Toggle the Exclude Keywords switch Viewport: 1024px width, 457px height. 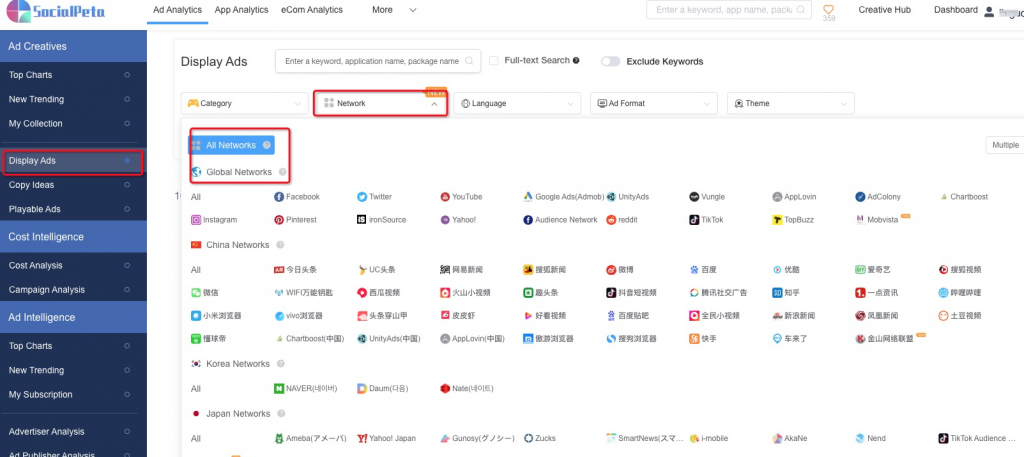pos(610,61)
